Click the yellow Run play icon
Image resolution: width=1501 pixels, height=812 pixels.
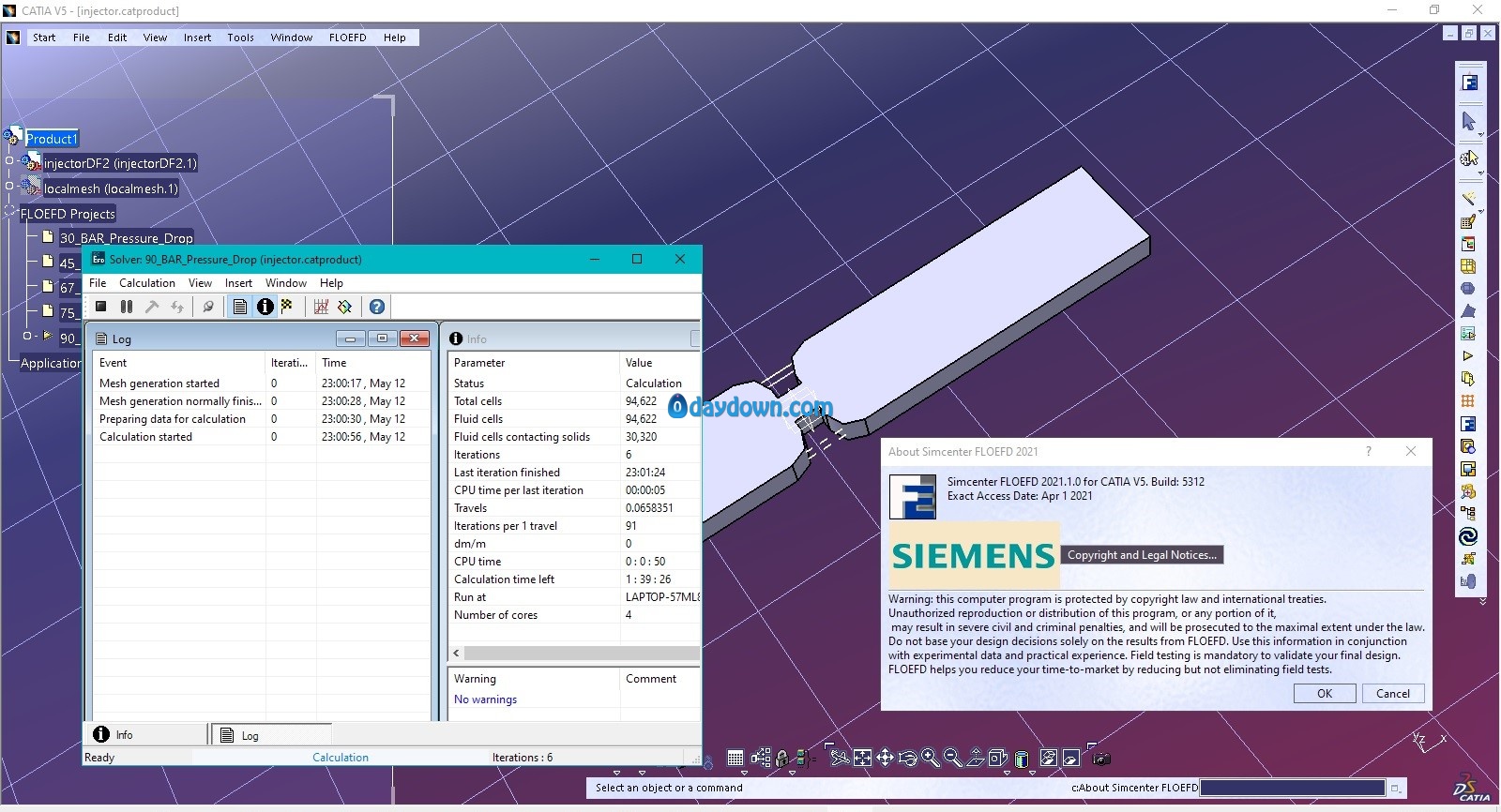pyautogui.click(x=1468, y=356)
